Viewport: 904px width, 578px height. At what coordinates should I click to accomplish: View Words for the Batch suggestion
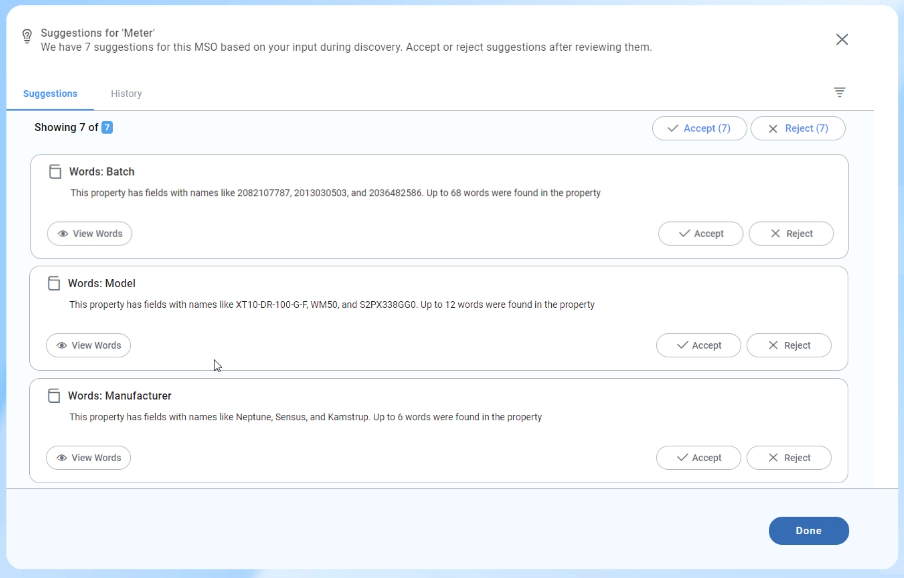(x=89, y=234)
